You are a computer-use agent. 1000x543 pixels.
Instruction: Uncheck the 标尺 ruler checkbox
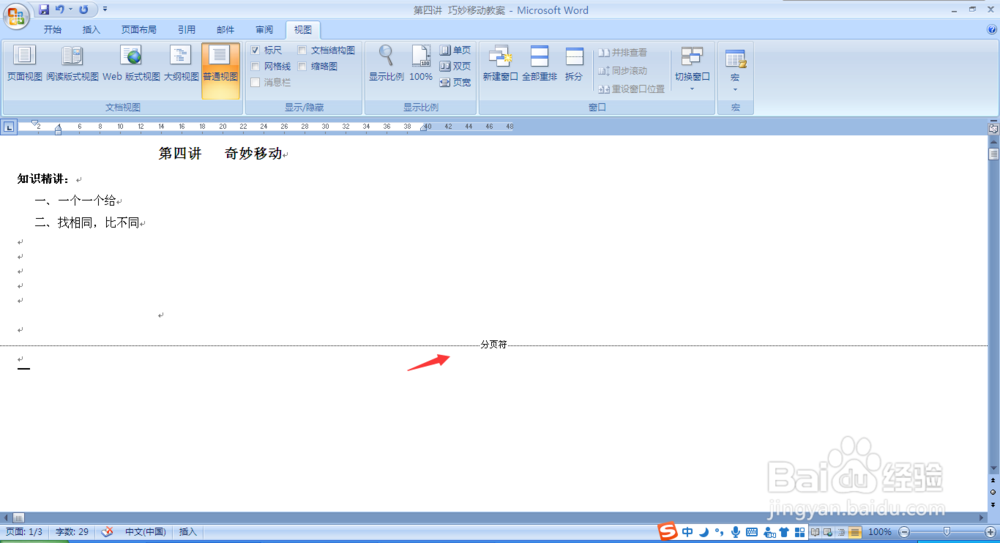click(x=255, y=50)
